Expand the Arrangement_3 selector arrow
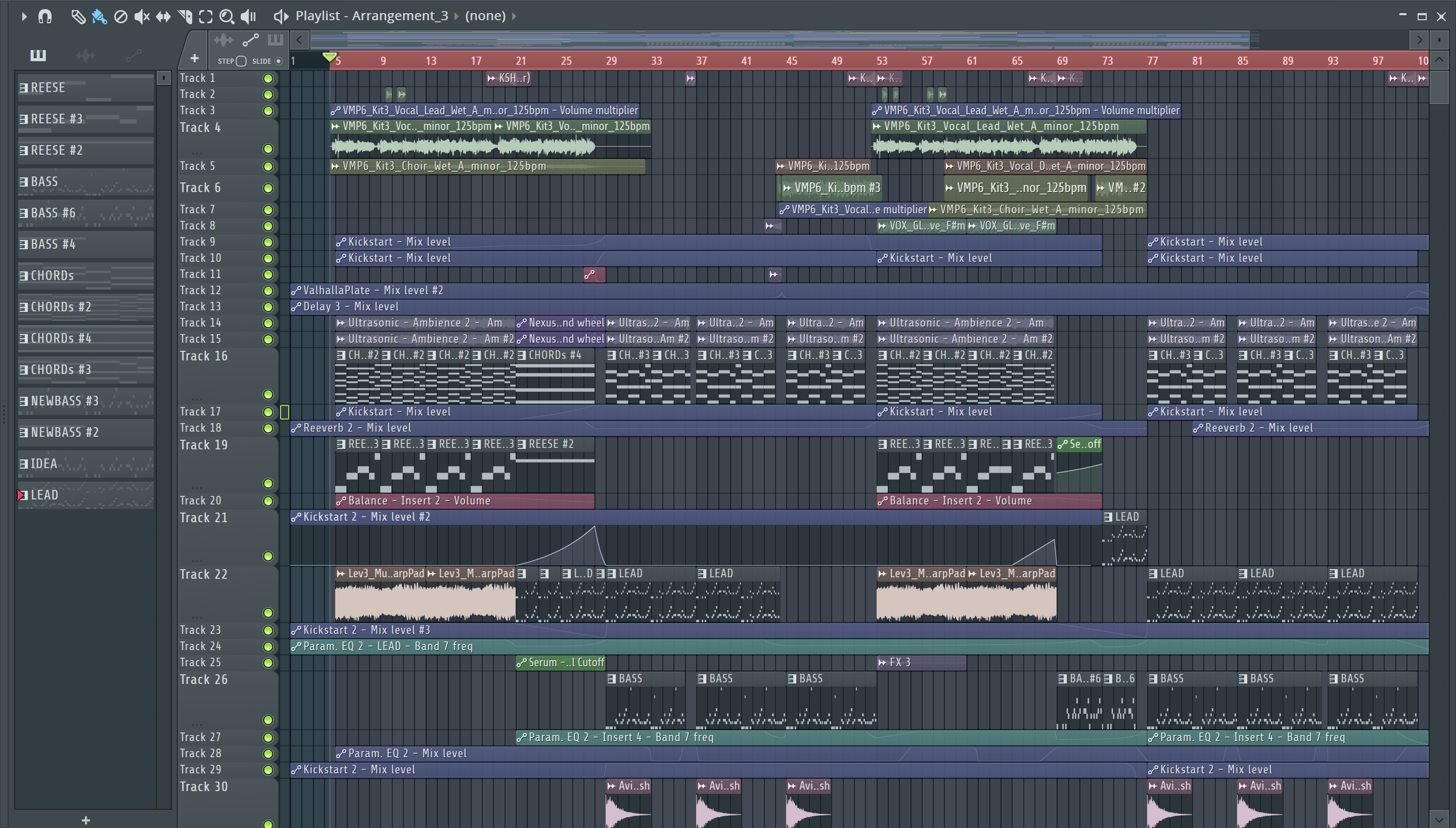1456x828 pixels. tap(456, 16)
